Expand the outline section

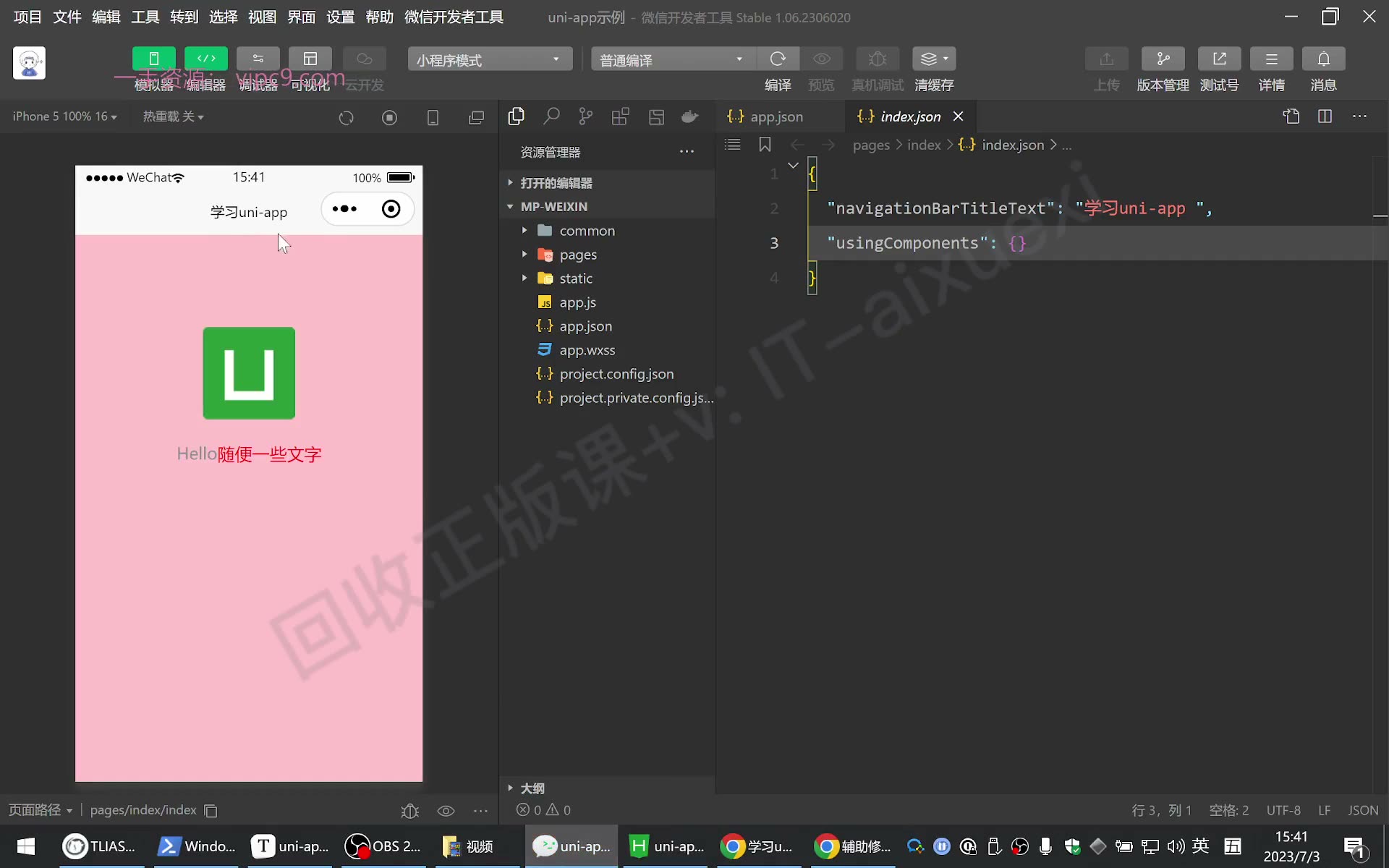(608, 788)
